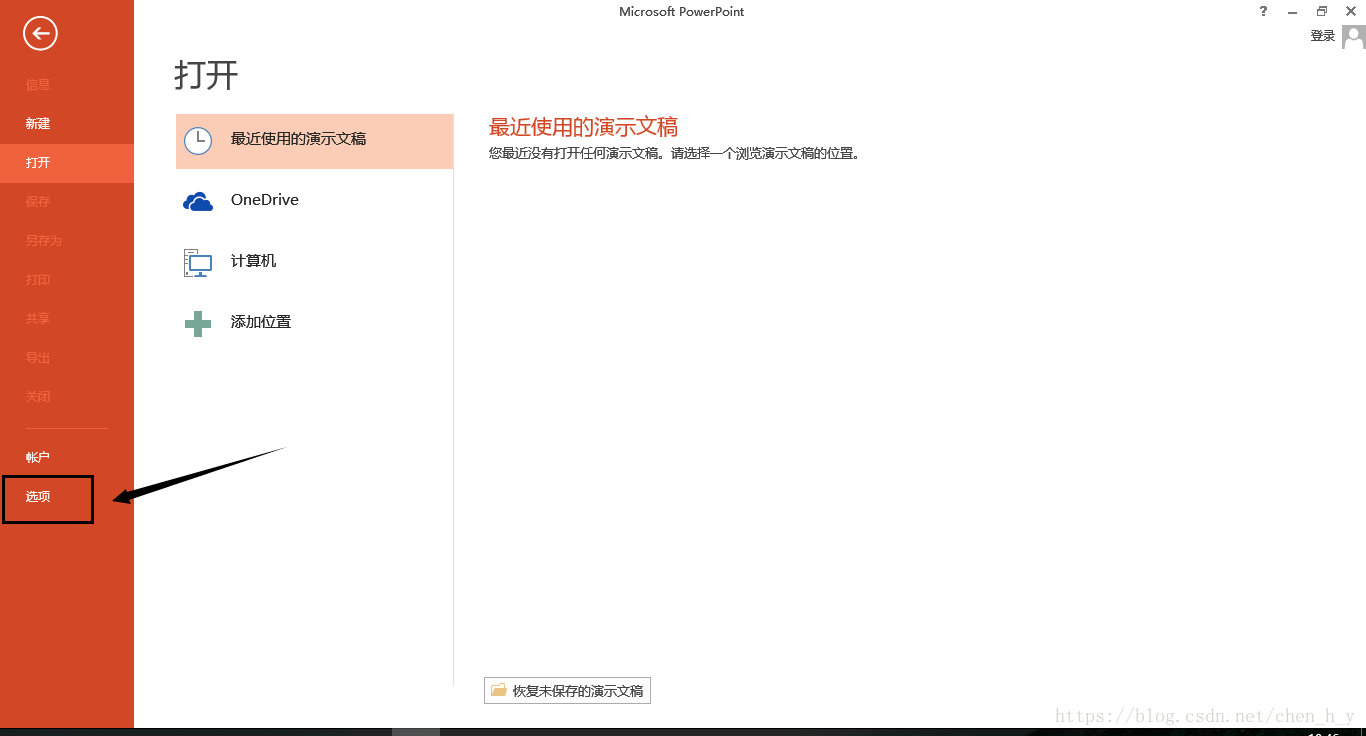Restore down the PowerPoint window
Viewport: 1366px width, 736px height.
pyautogui.click(x=1322, y=11)
